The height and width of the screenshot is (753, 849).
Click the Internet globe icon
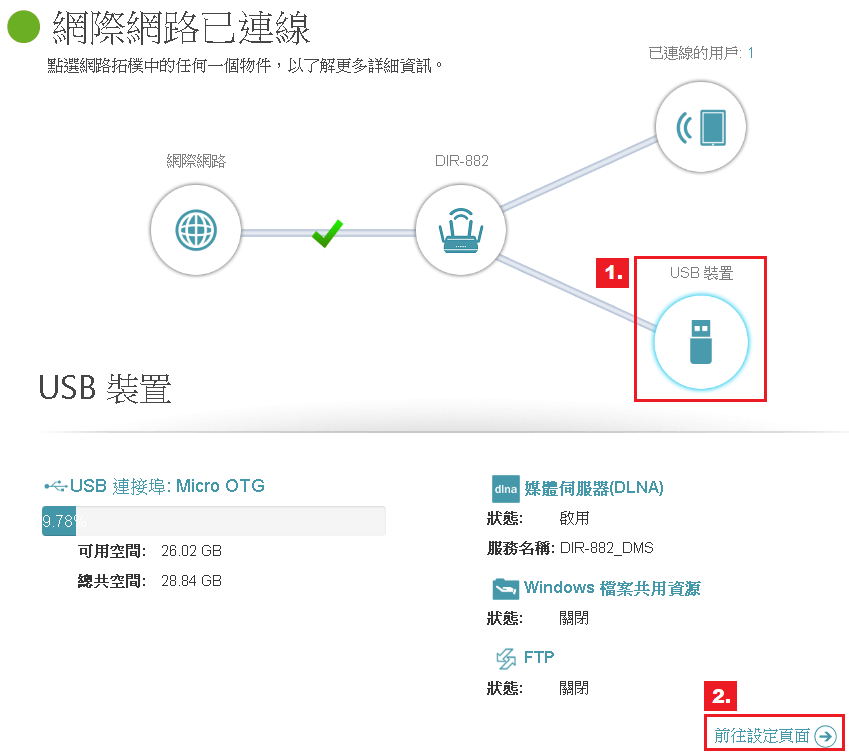pyautogui.click(x=195, y=231)
